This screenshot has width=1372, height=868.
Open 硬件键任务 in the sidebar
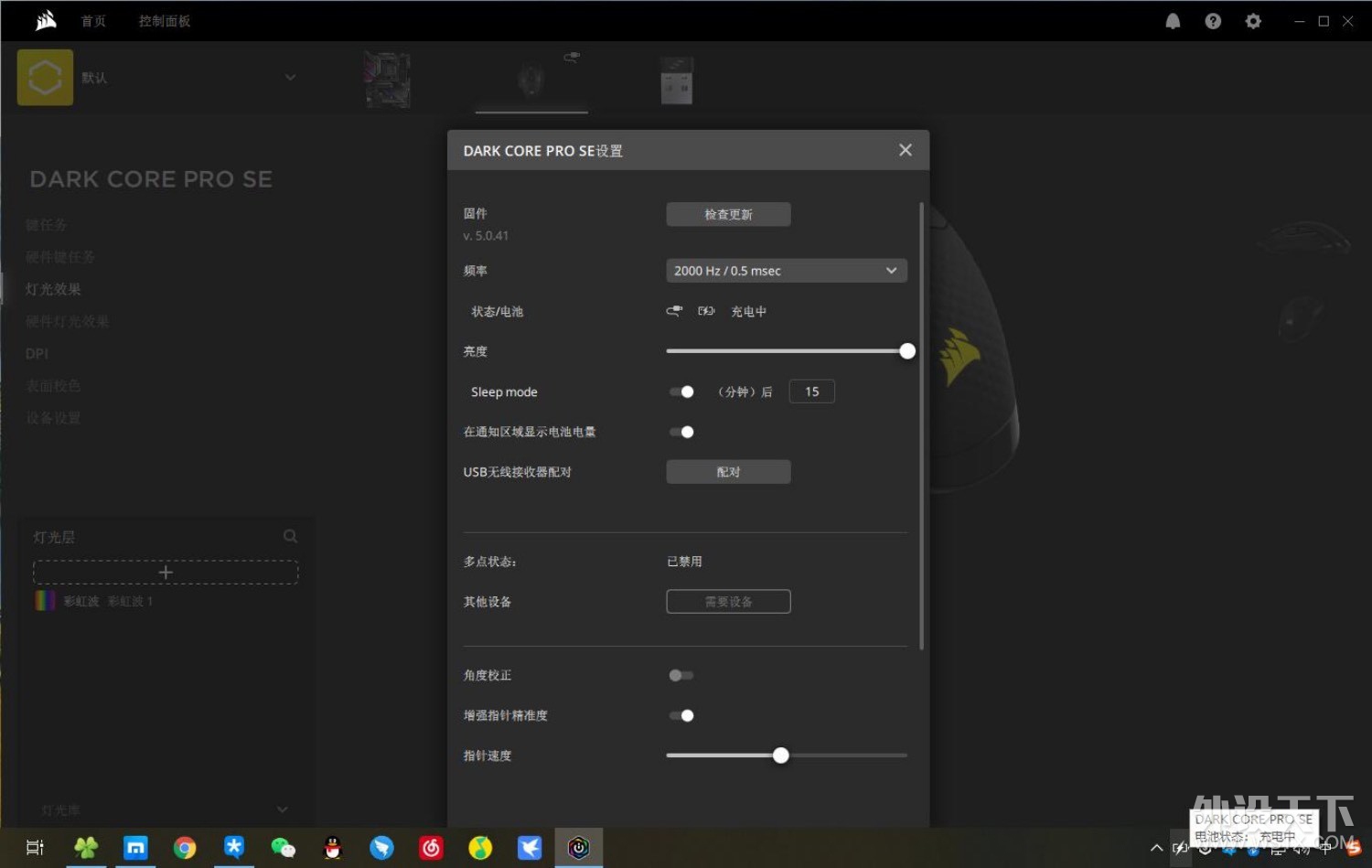tap(59, 257)
